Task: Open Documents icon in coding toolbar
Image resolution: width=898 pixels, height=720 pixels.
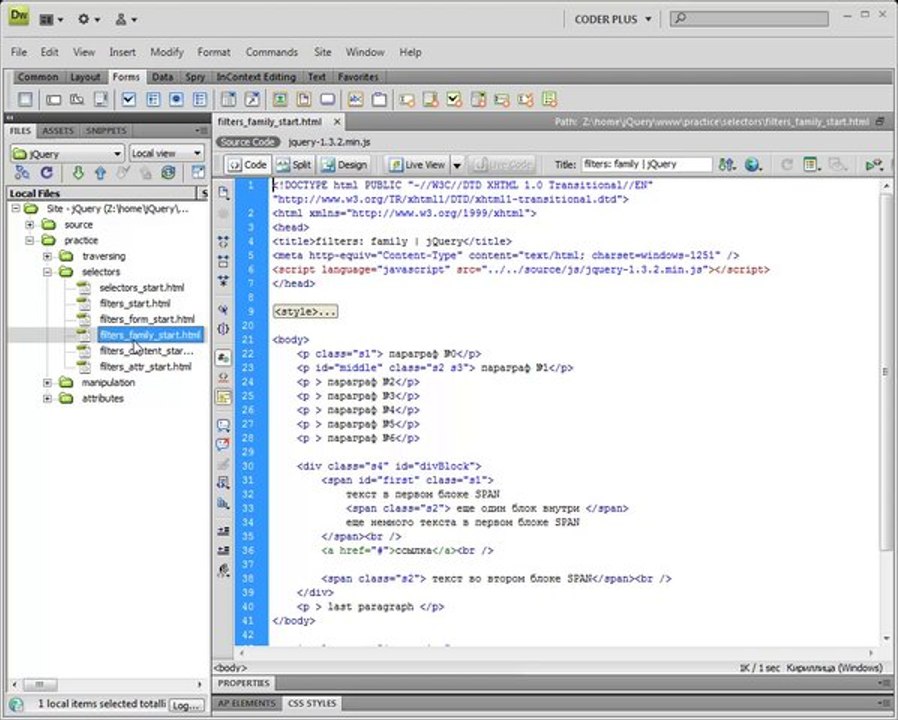Action: [223, 193]
